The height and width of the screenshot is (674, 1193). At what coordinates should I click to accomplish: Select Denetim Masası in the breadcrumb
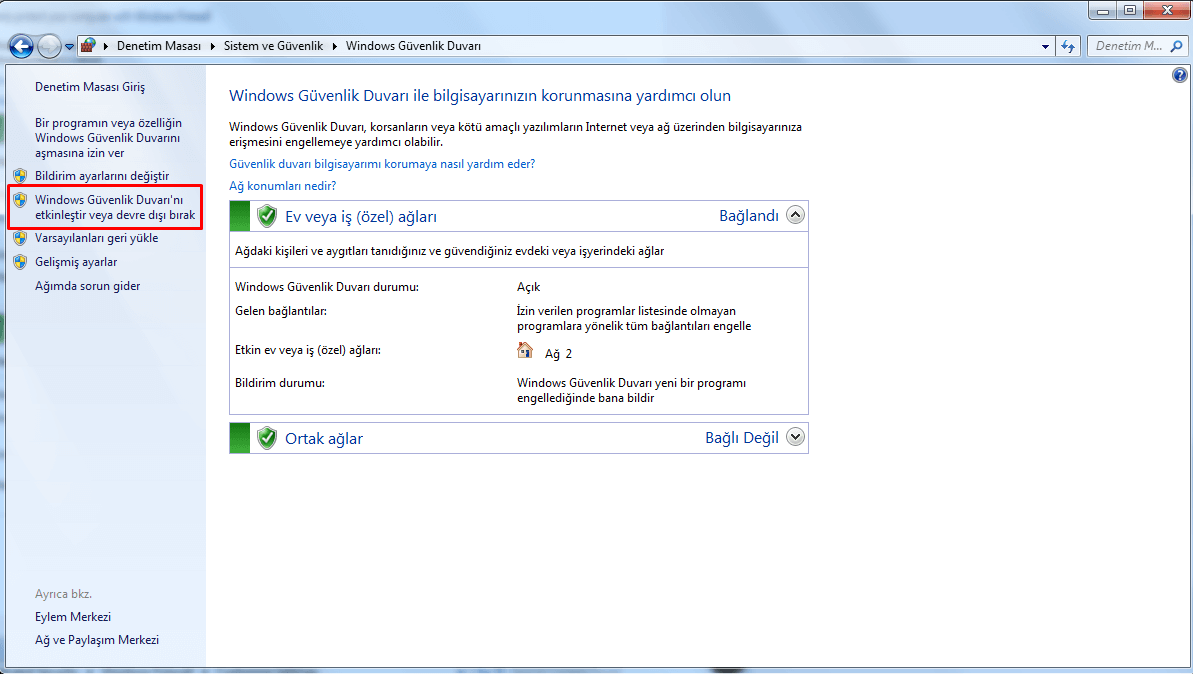pyautogui.click(x=158, y=46)
